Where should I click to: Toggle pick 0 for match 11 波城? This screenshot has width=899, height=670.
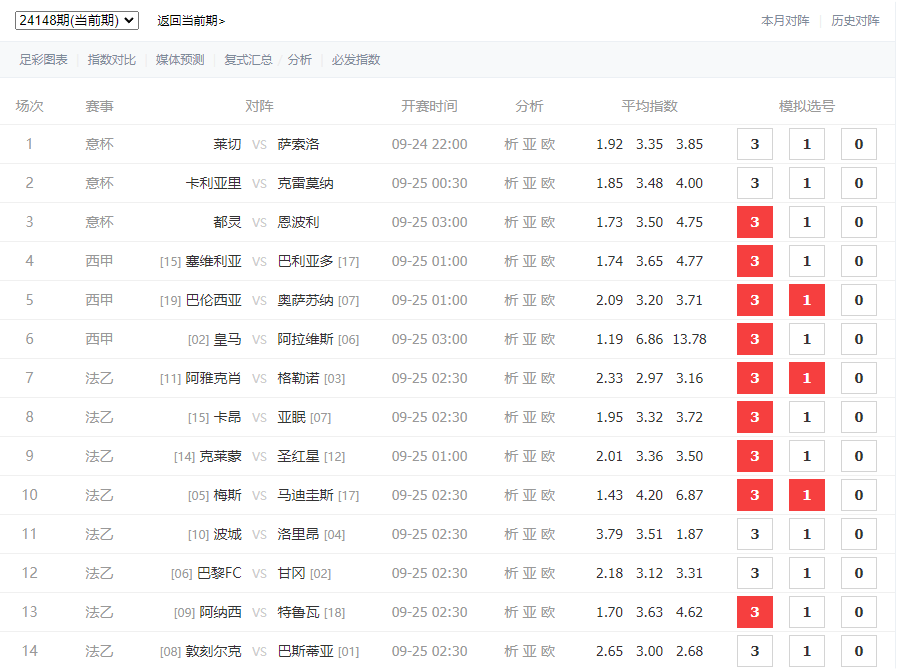(x=859, y=534)
